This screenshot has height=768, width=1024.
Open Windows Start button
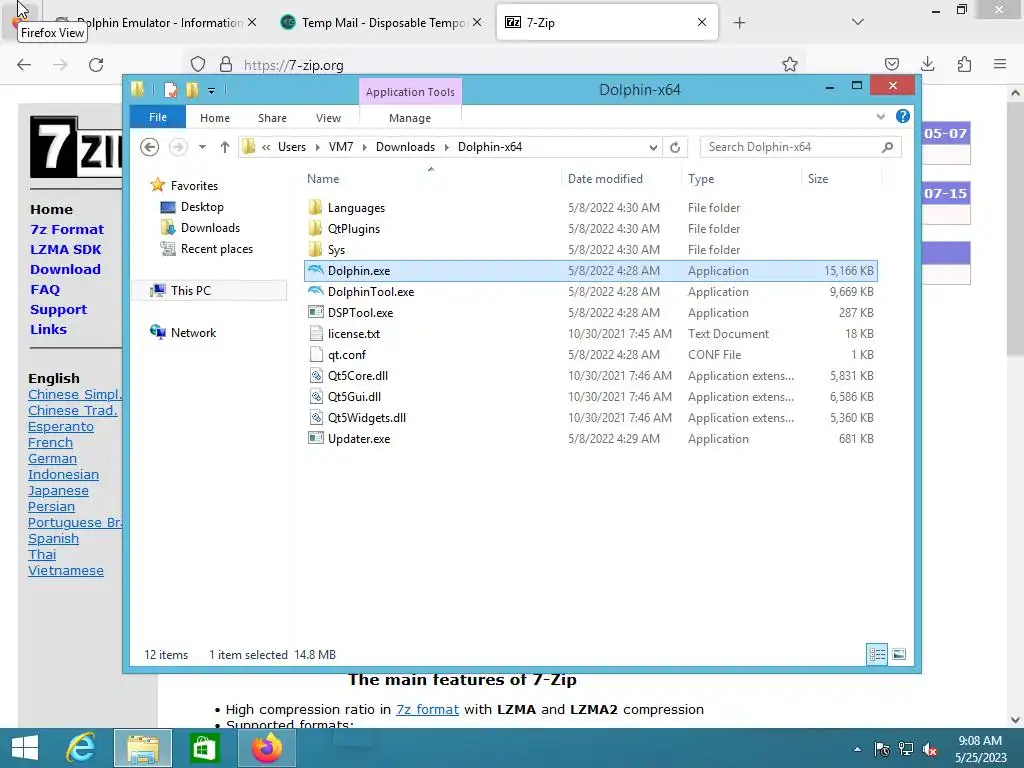tap(25, 748)
